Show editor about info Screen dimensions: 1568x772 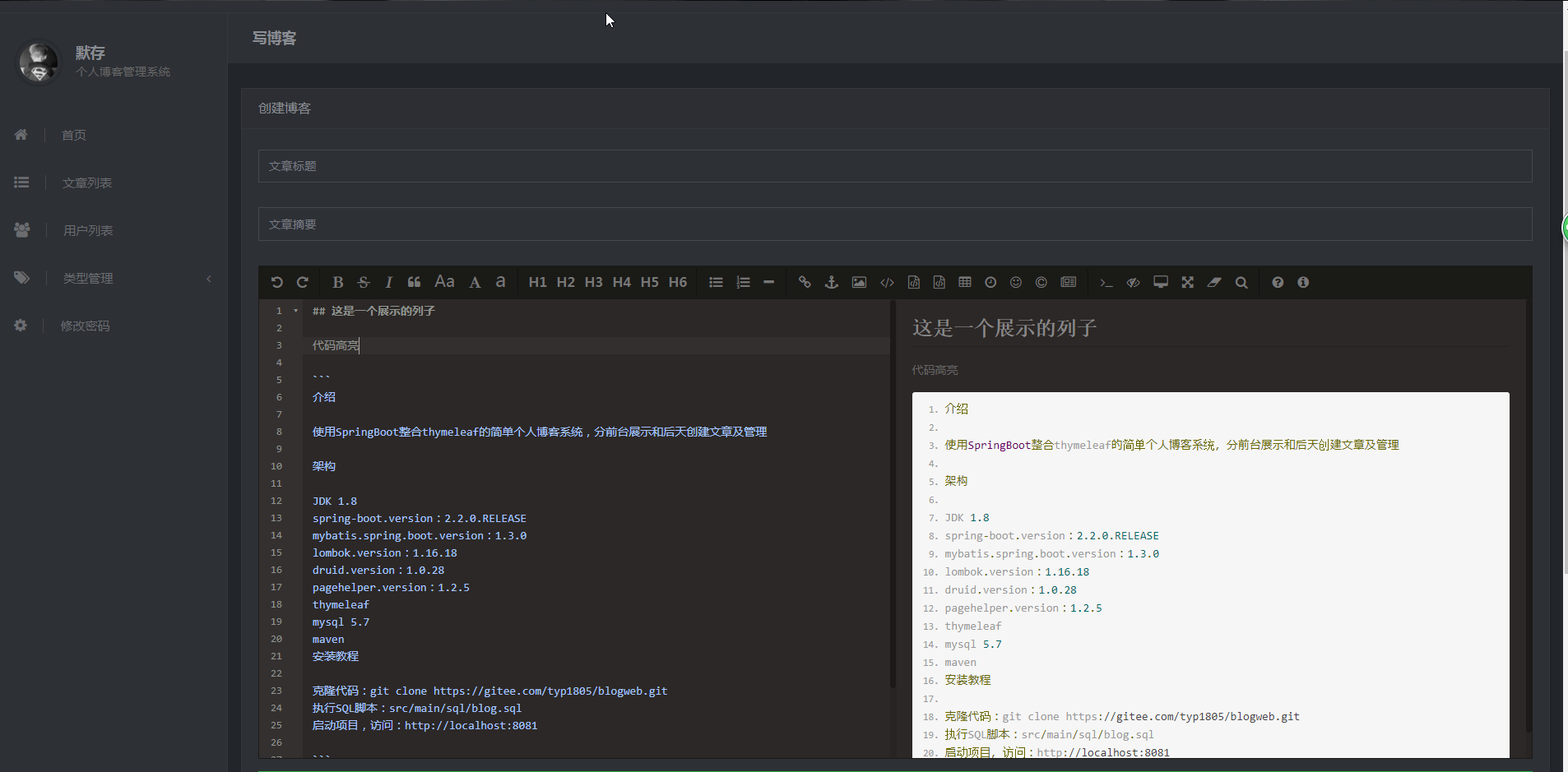point(1303,282)
